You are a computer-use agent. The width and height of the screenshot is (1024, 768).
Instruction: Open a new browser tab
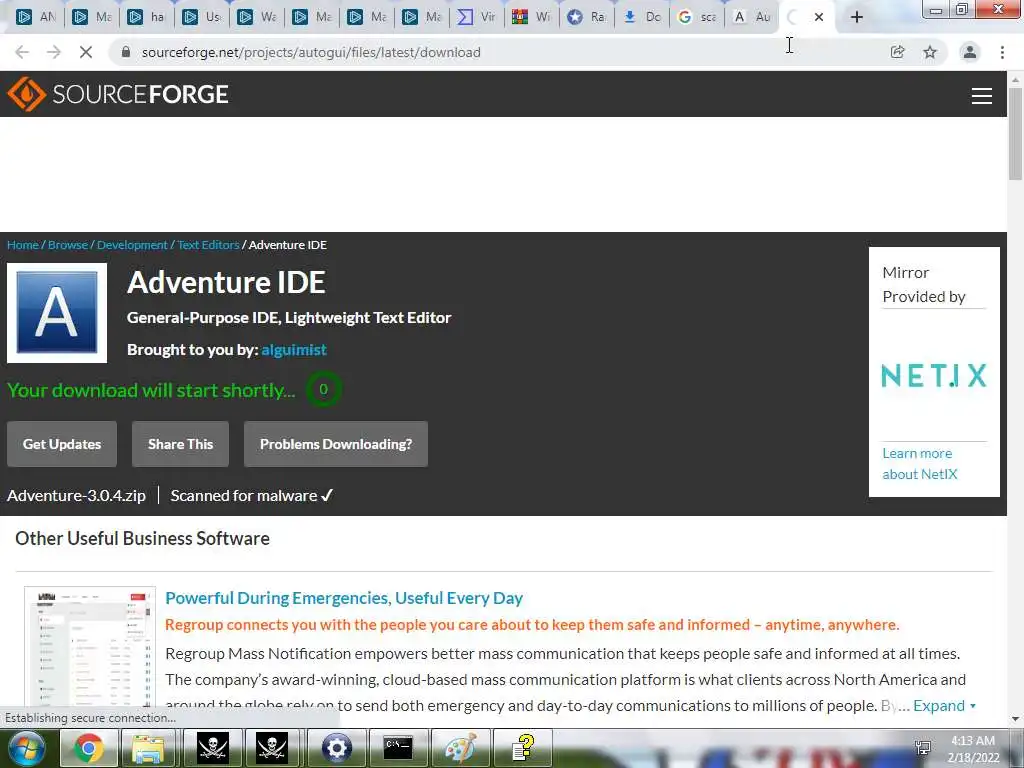coord(857,17)
